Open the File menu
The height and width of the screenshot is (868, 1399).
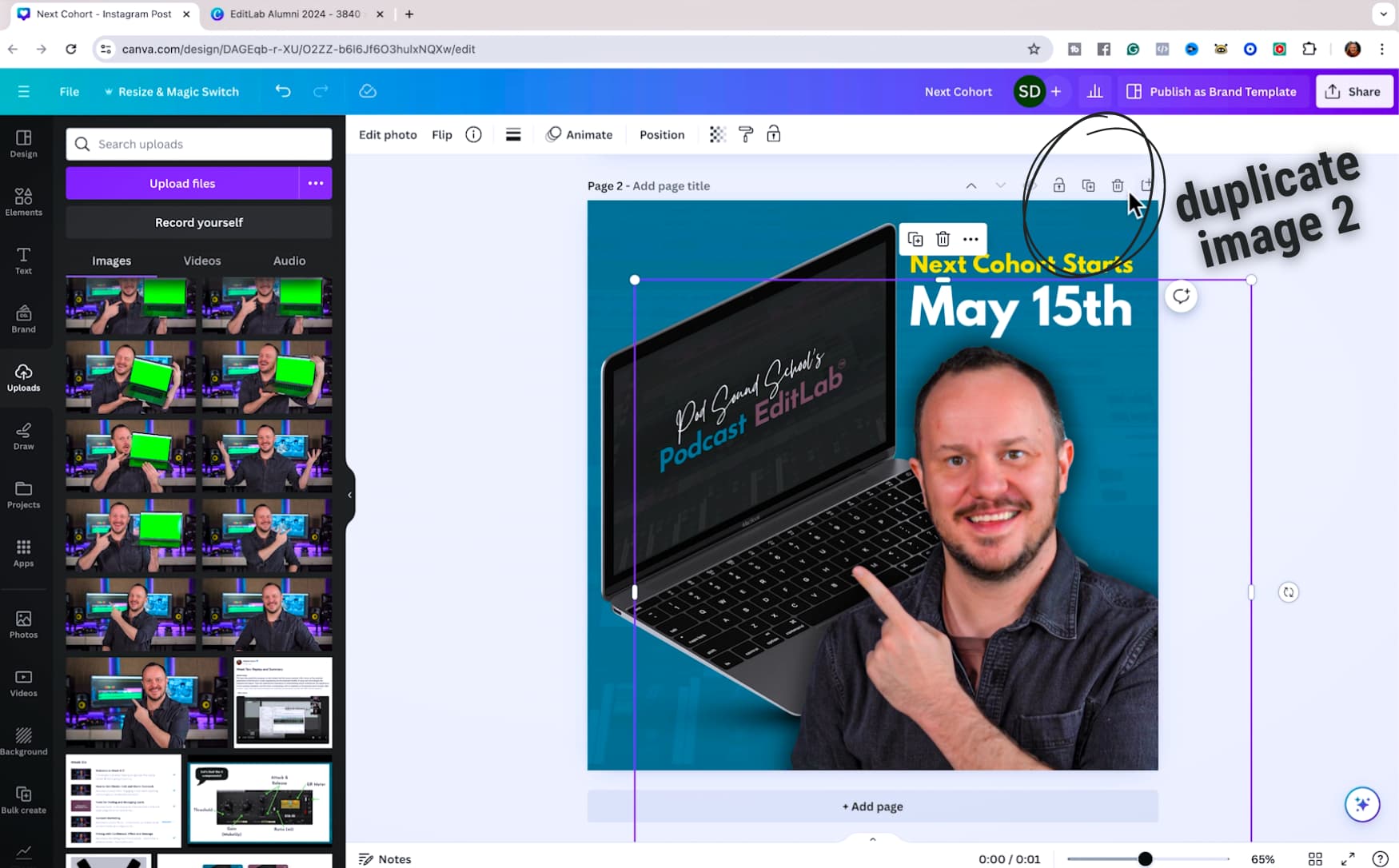70,91
